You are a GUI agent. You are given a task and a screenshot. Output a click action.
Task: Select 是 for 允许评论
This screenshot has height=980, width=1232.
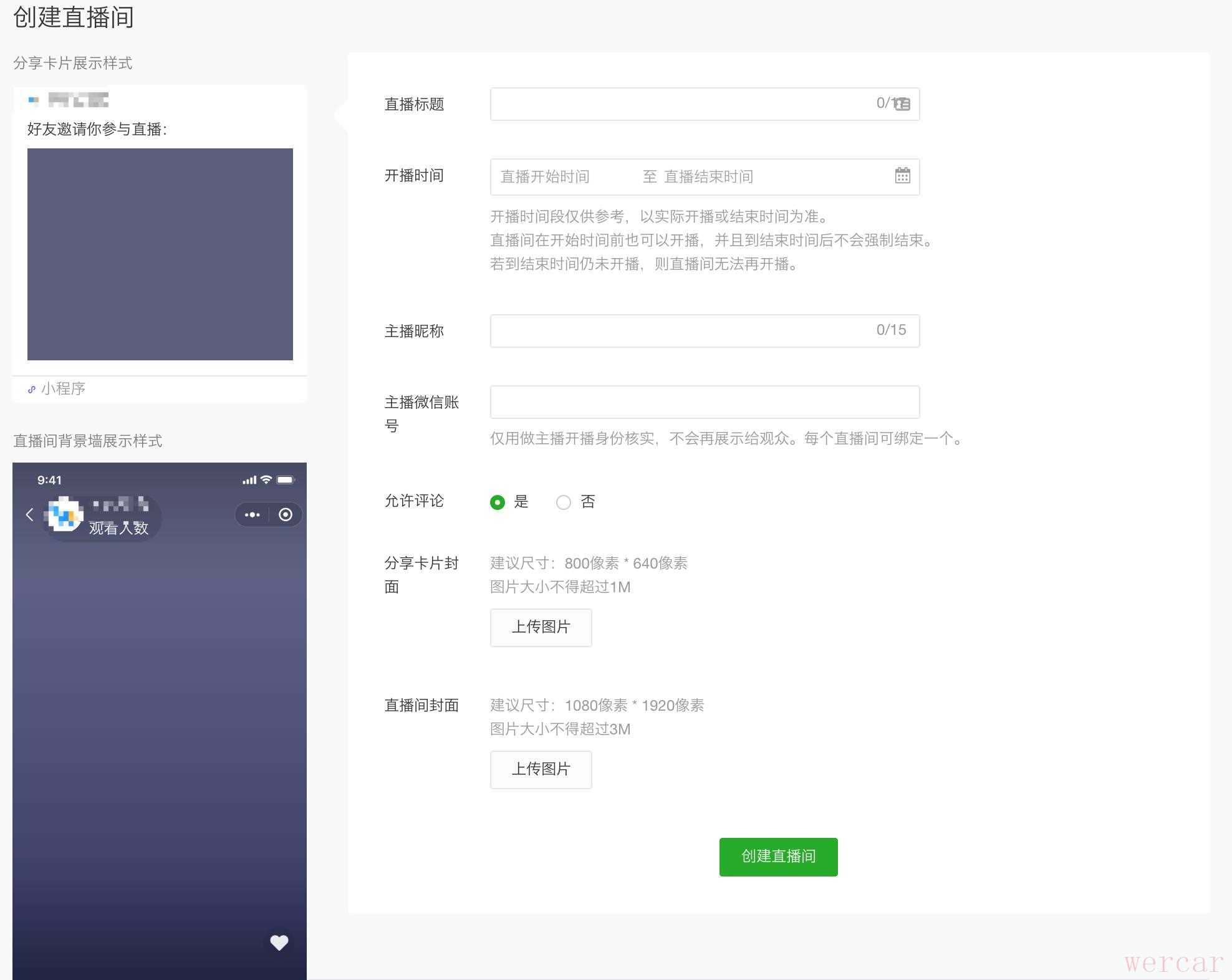point(497,502)
